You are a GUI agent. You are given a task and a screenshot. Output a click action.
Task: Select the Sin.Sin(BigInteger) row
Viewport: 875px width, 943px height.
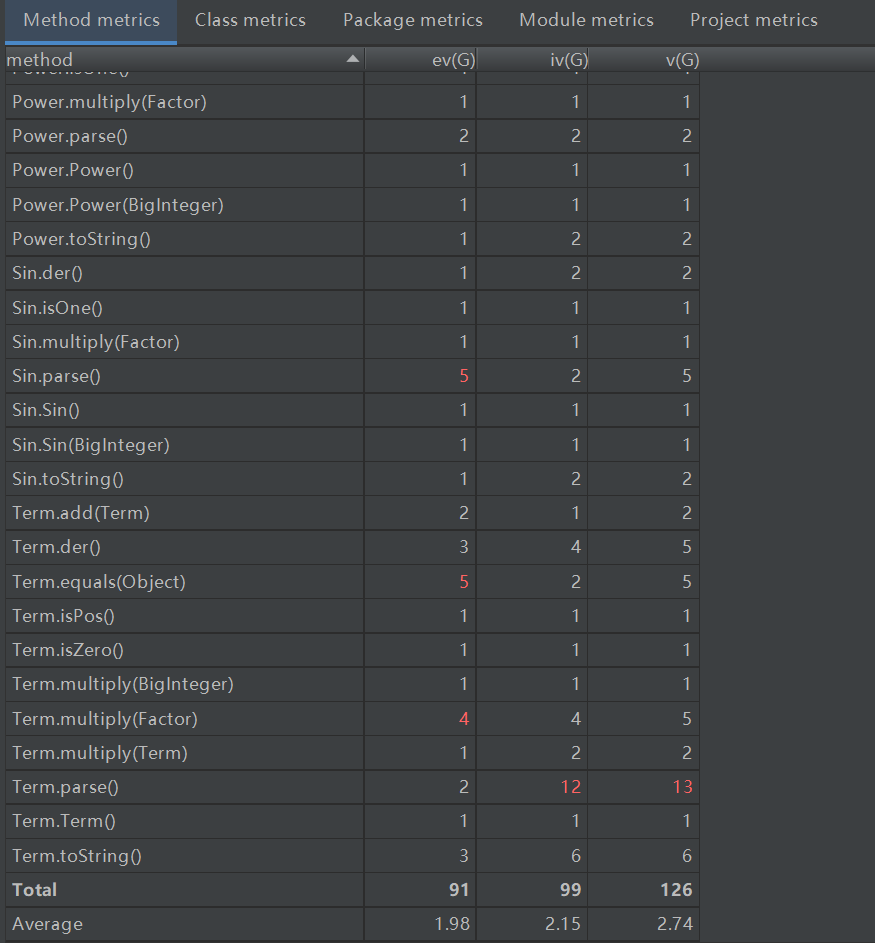coord(352,444)
